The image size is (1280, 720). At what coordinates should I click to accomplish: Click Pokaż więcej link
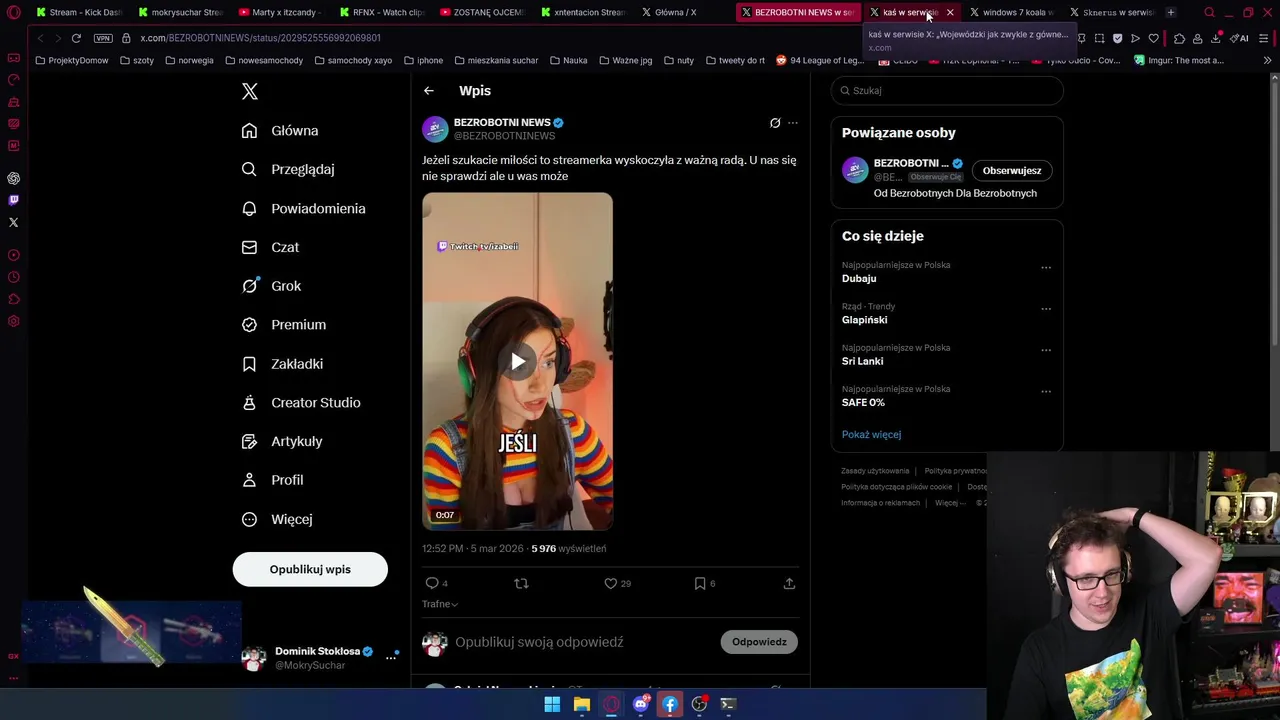[871, 435]
